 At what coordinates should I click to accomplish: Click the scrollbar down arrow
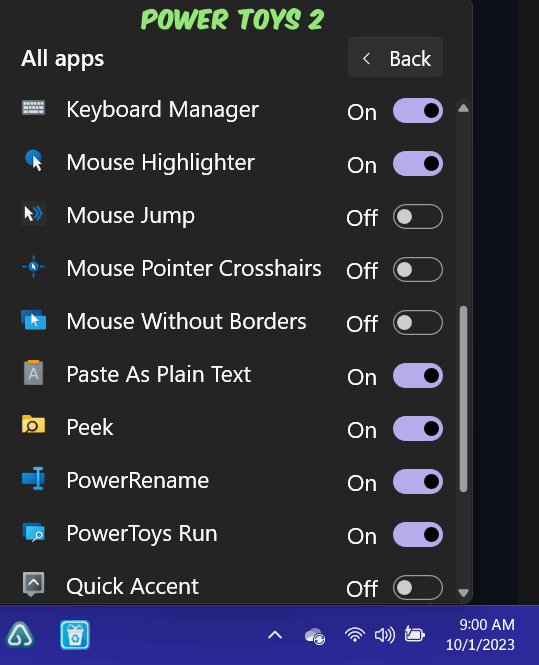point(464,592)
